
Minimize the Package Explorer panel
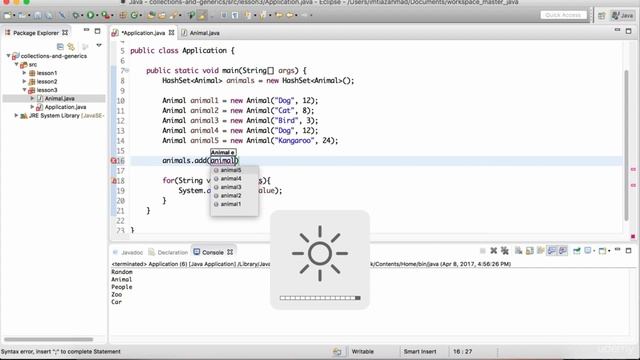[x=86, y=30]
